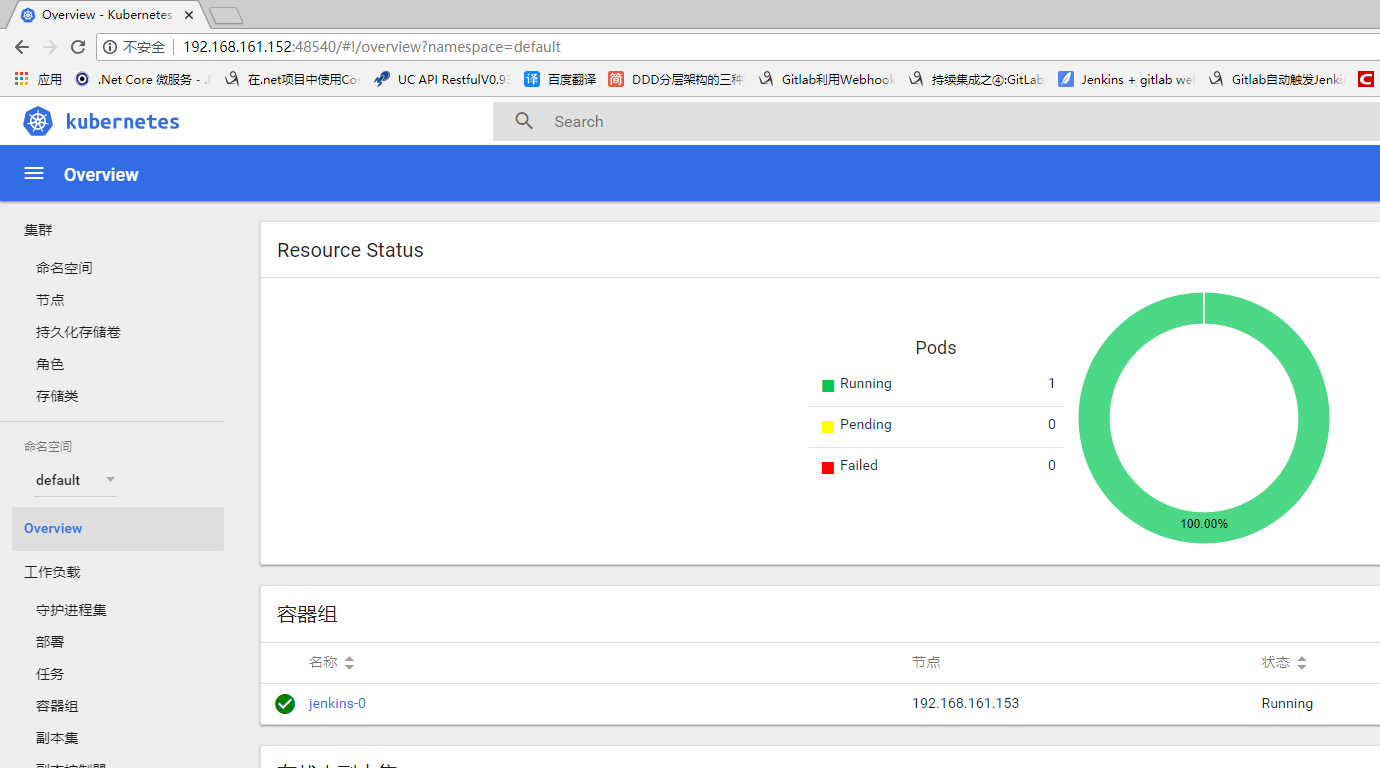Click the browser reload icon
This screenshot has height=768, width=1380.
coord(78,47)
